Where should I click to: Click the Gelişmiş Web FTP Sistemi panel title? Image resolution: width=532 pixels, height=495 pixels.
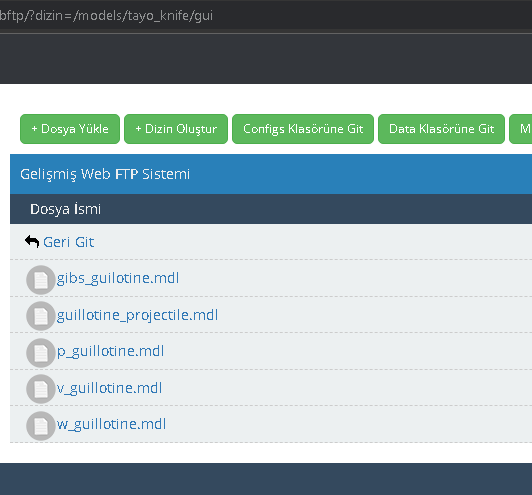point(105,174)
